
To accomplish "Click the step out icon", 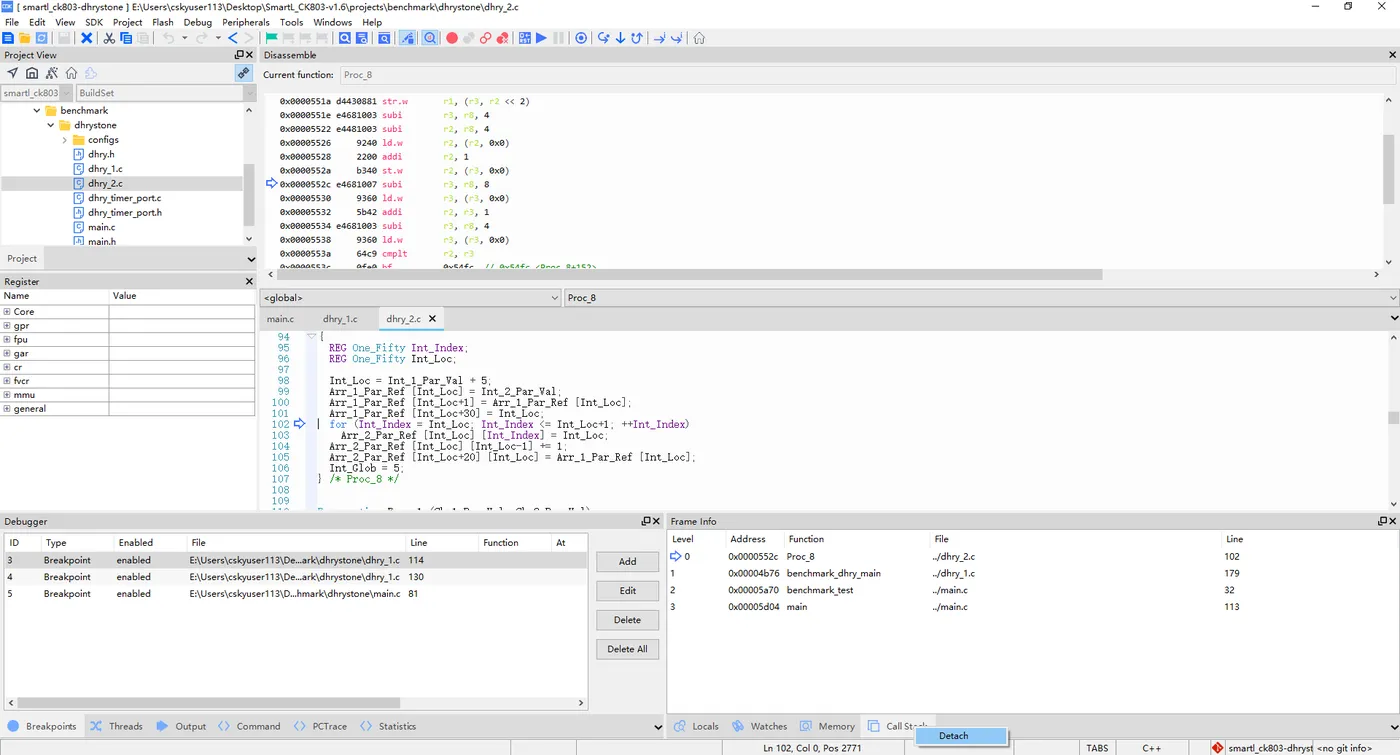I will (637, 38).
